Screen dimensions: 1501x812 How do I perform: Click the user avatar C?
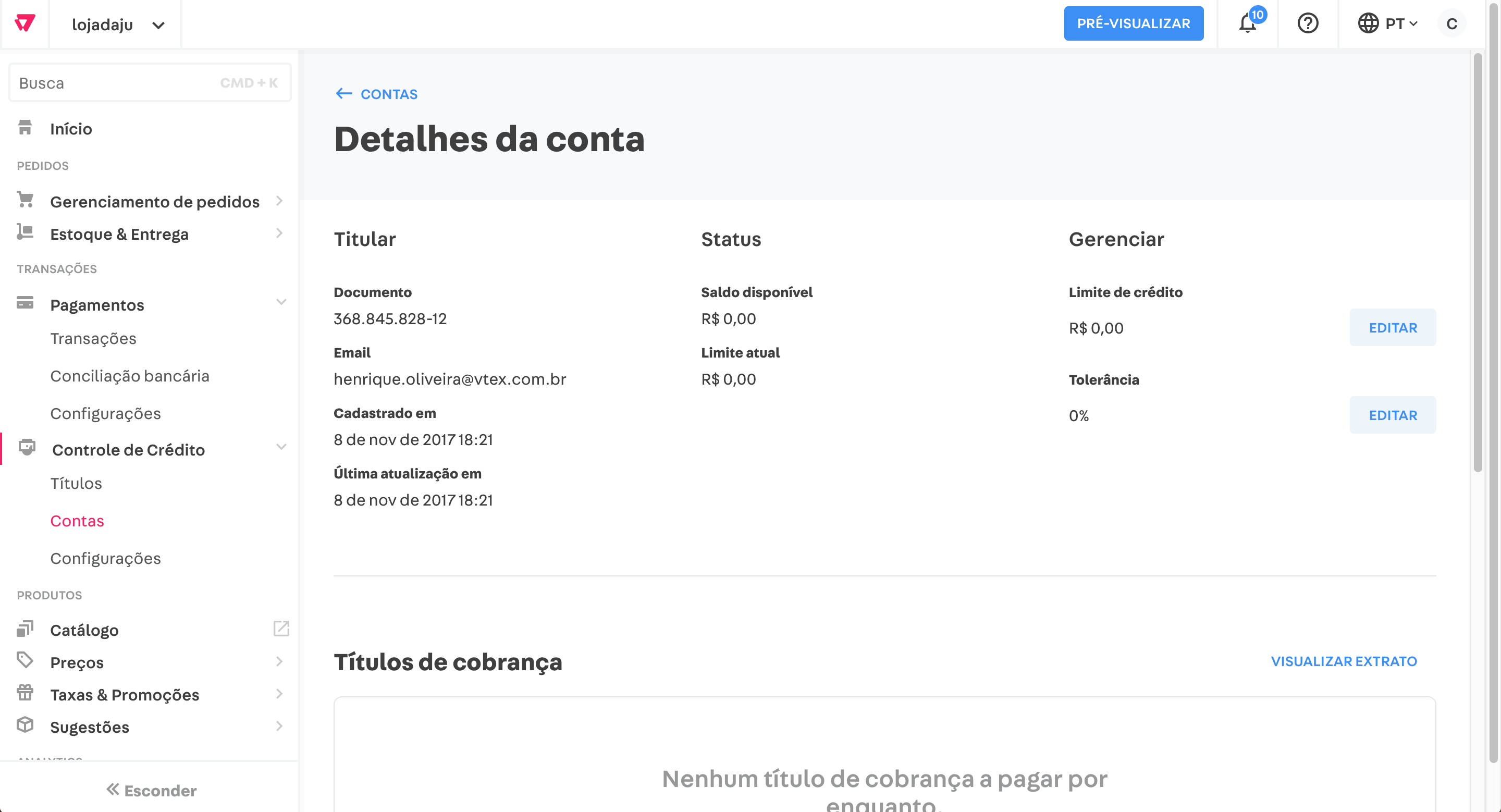click(x=1451, y=24)
